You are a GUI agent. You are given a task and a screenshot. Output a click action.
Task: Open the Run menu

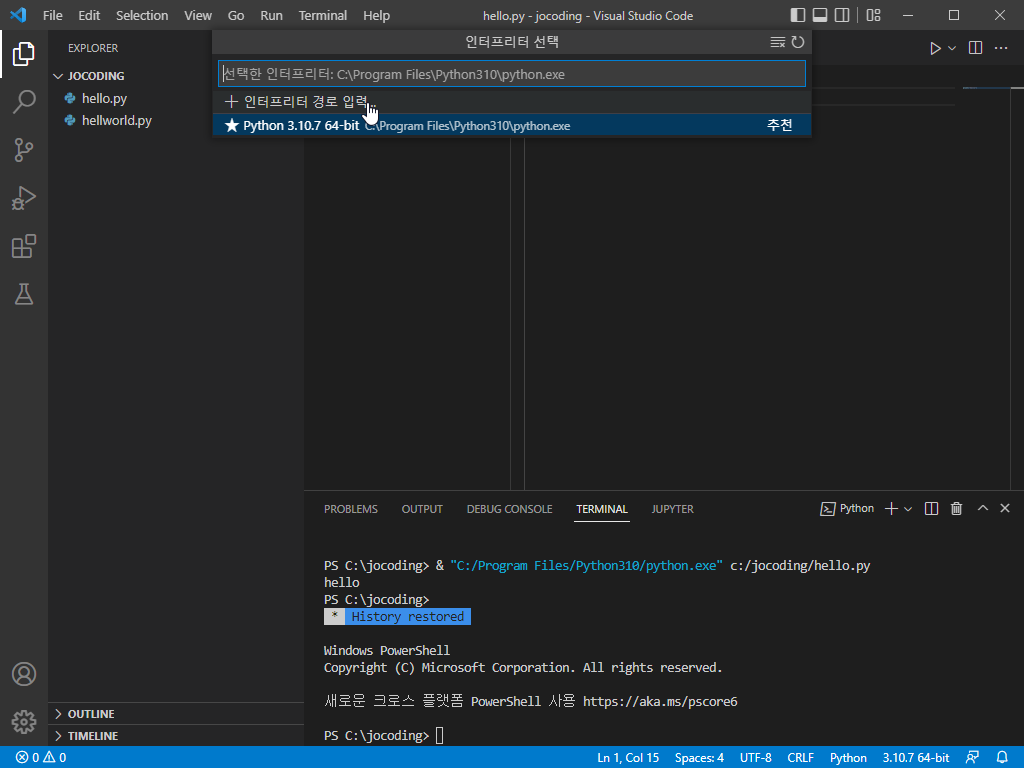pos(271,15)
